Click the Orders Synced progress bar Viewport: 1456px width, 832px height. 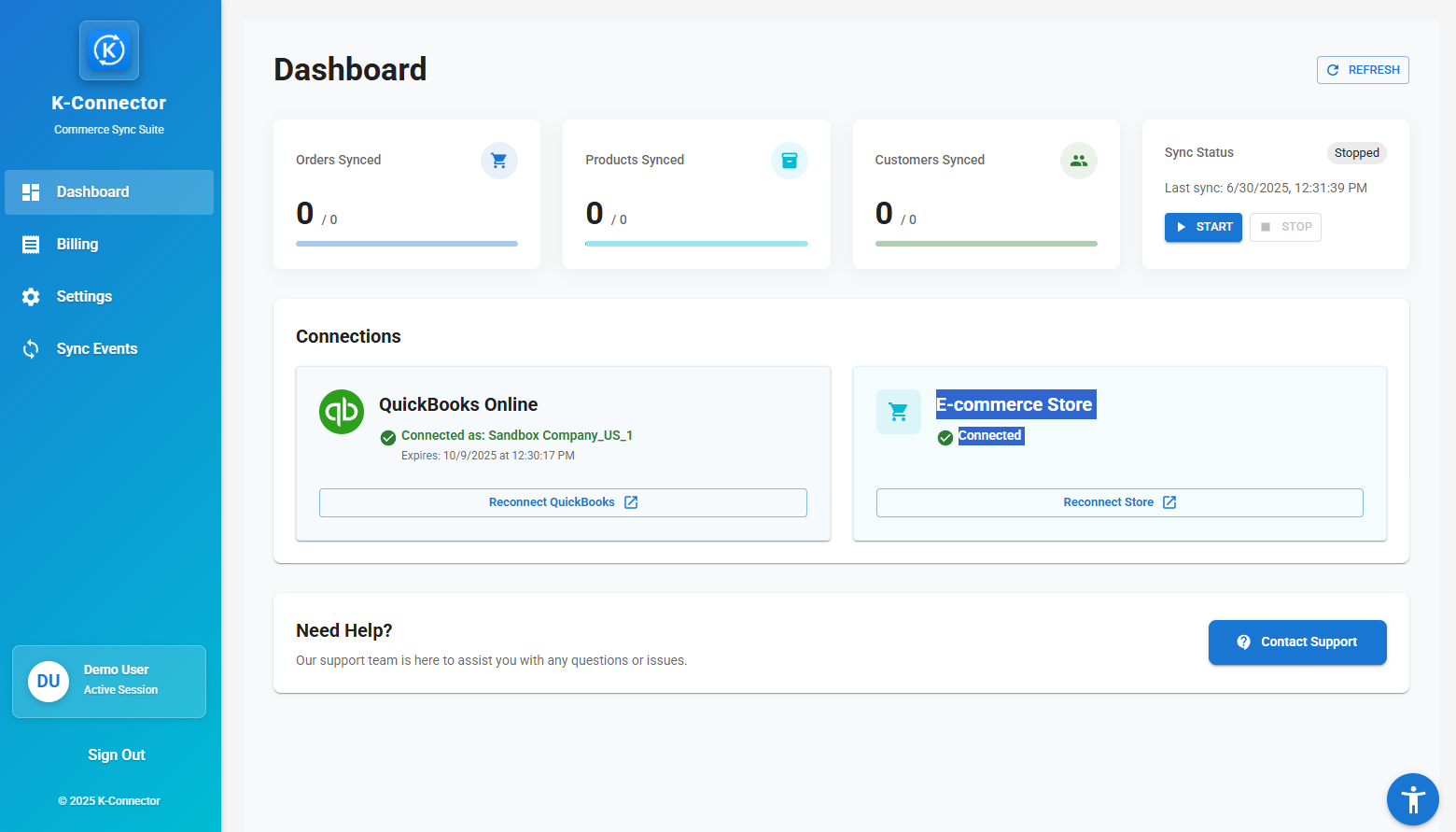point(407,244)
